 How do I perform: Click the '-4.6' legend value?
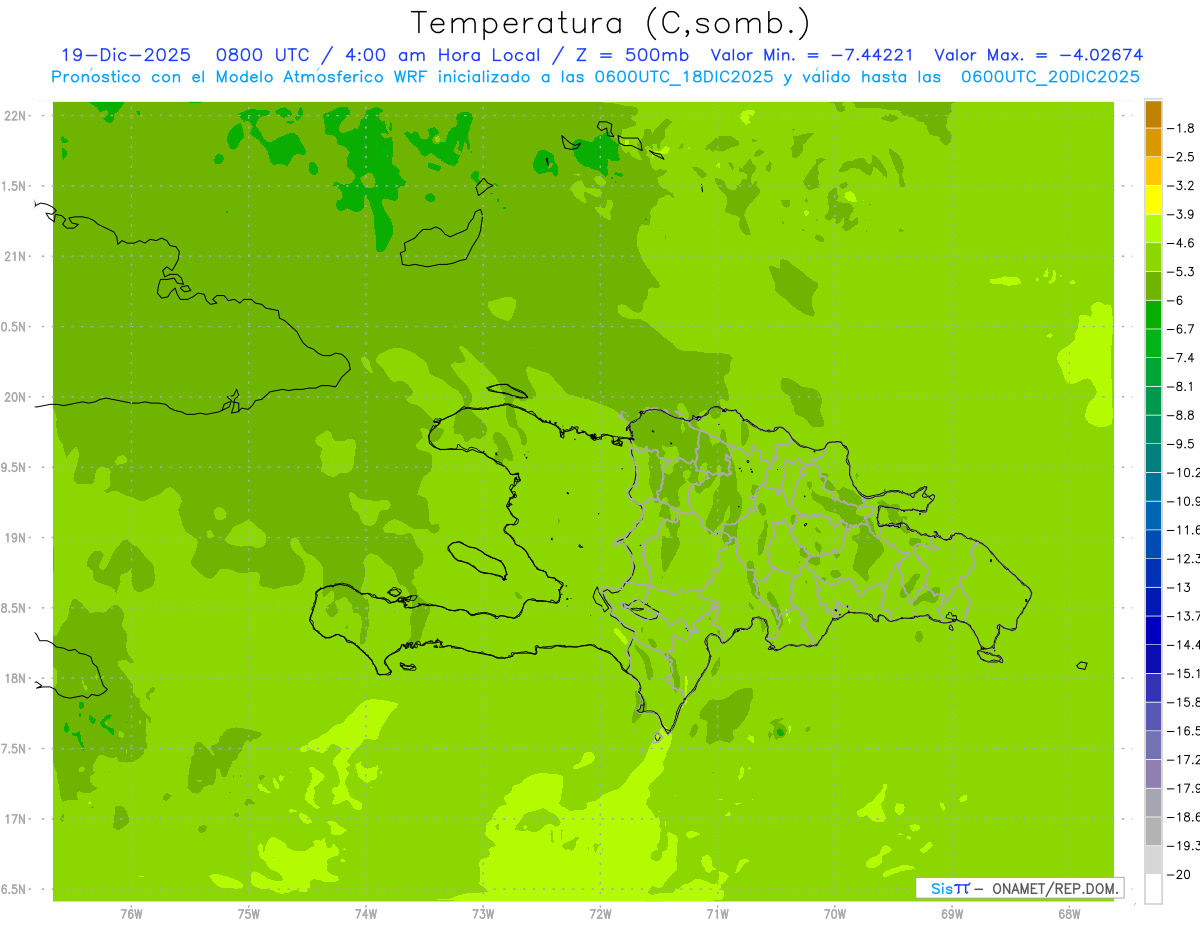point(1181,243)
